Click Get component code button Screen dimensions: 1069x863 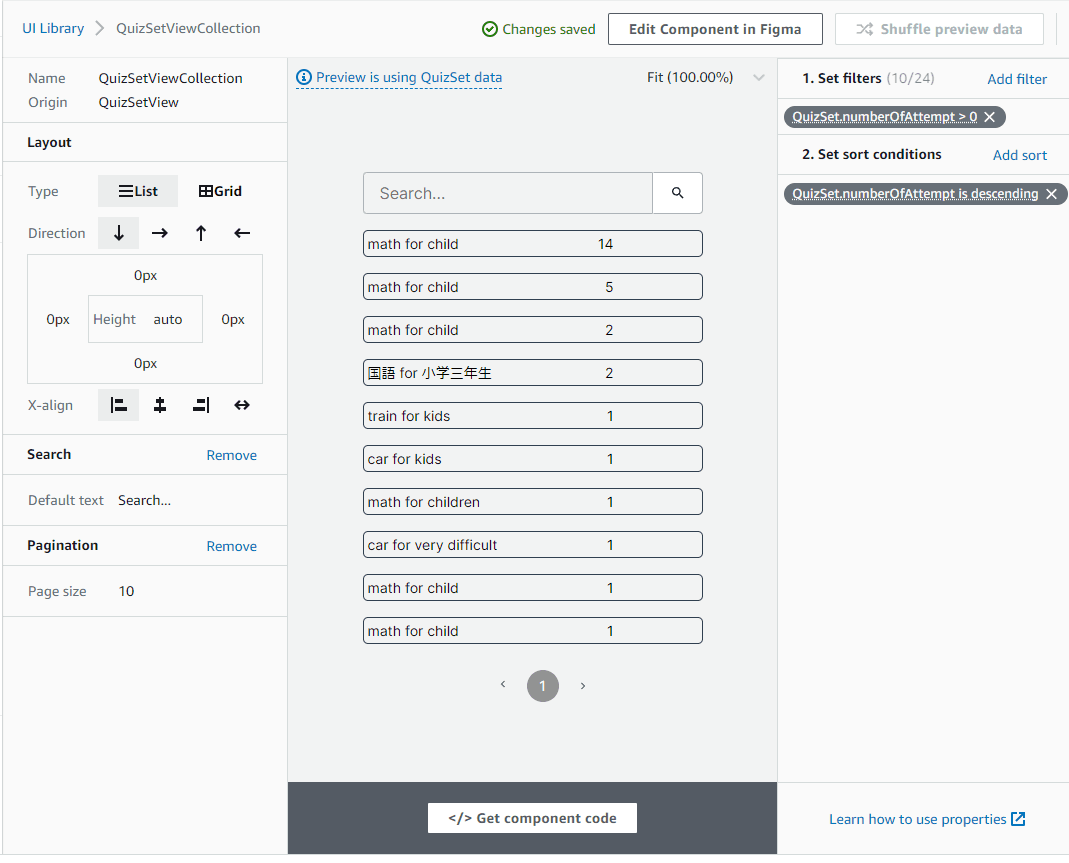tap(532, 818)
